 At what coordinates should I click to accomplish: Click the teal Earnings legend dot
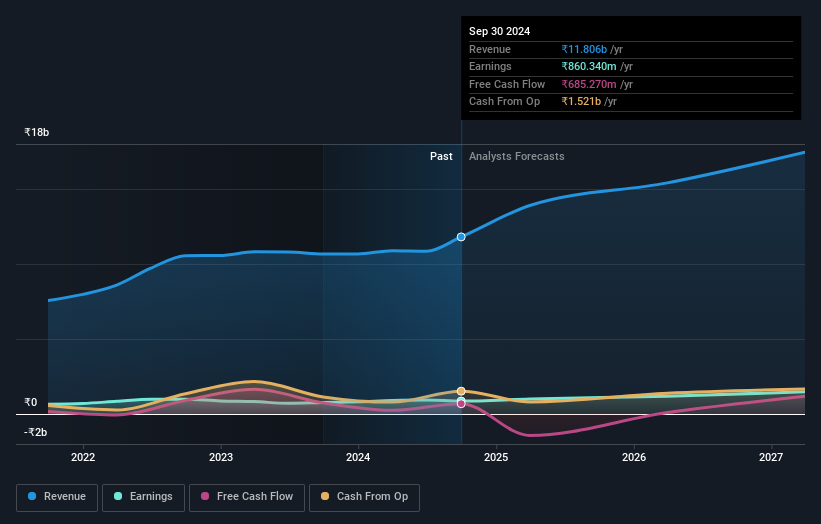click(118, 496)
